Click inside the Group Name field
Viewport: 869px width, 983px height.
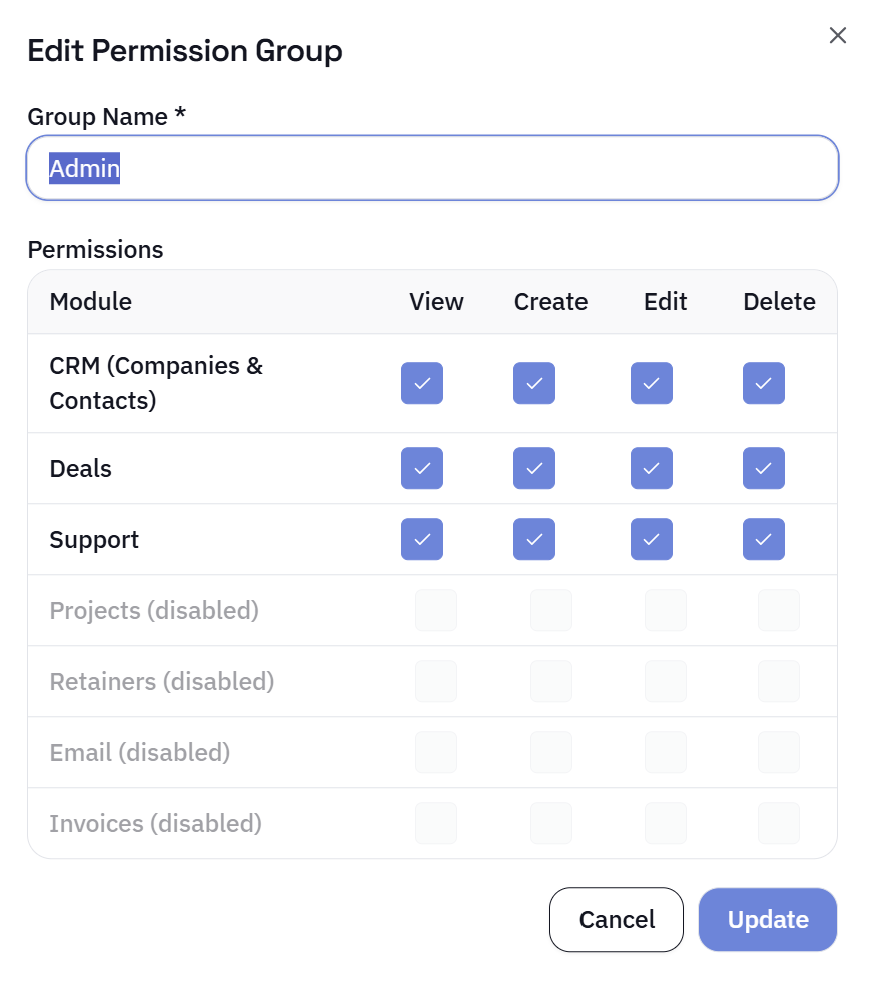click(431, 168)
